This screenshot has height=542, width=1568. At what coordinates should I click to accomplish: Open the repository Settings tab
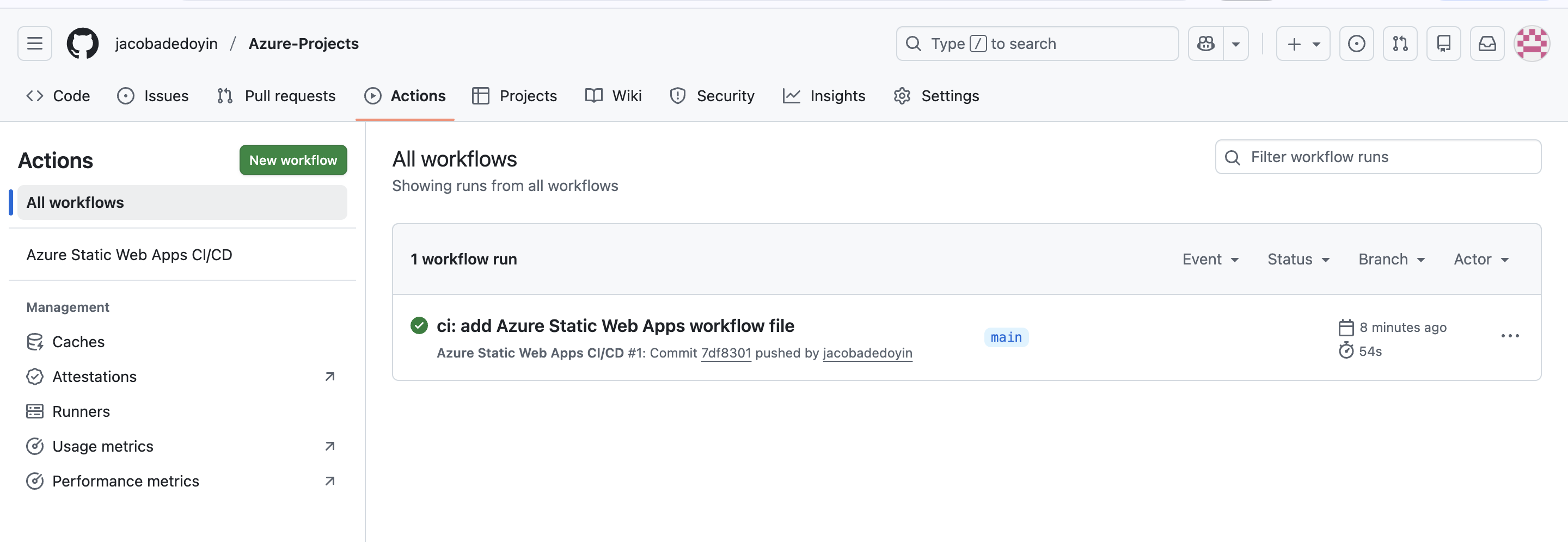click(936, 96)
